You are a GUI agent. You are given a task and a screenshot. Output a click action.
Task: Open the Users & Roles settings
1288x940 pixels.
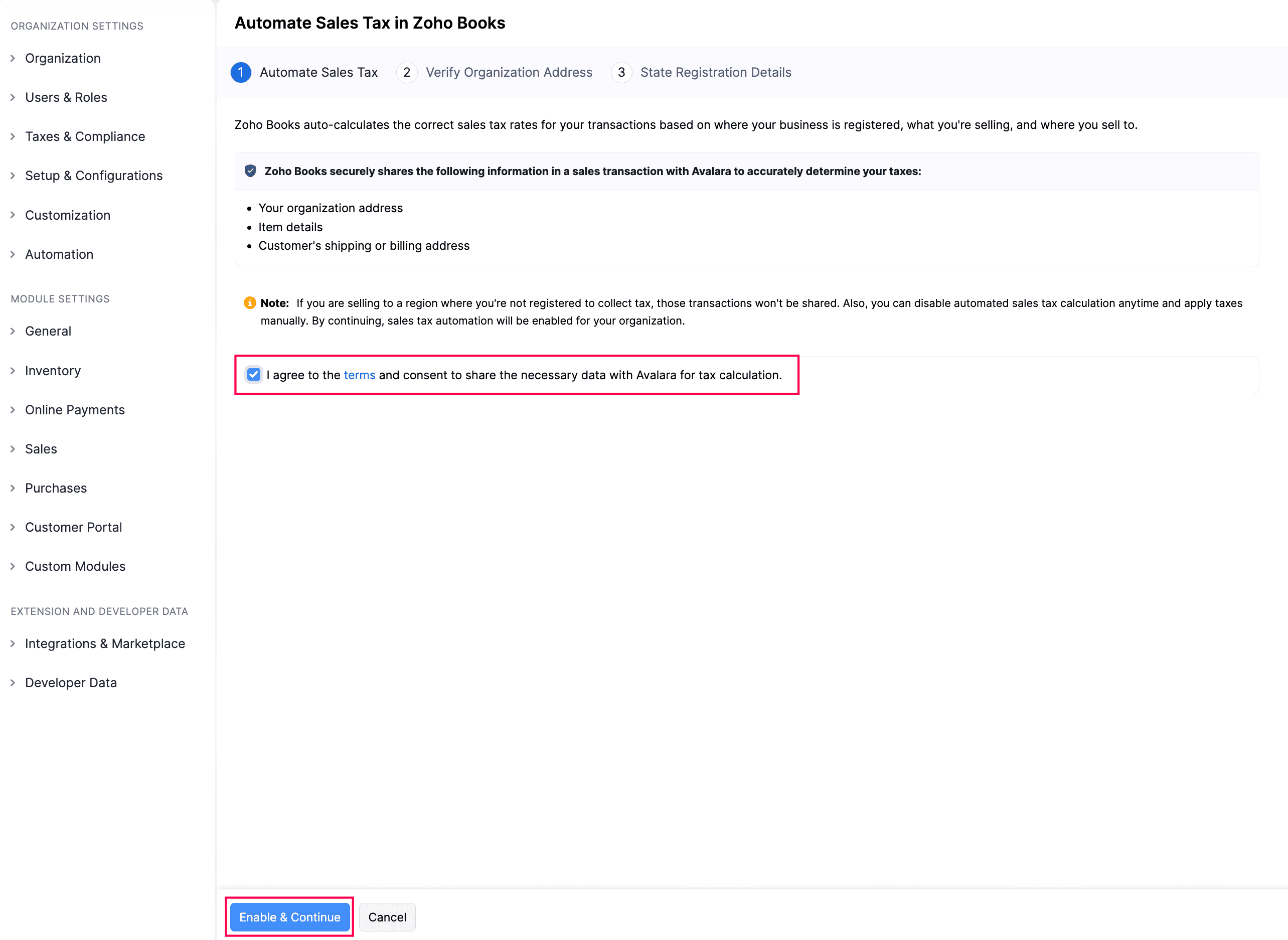[66, 97]
